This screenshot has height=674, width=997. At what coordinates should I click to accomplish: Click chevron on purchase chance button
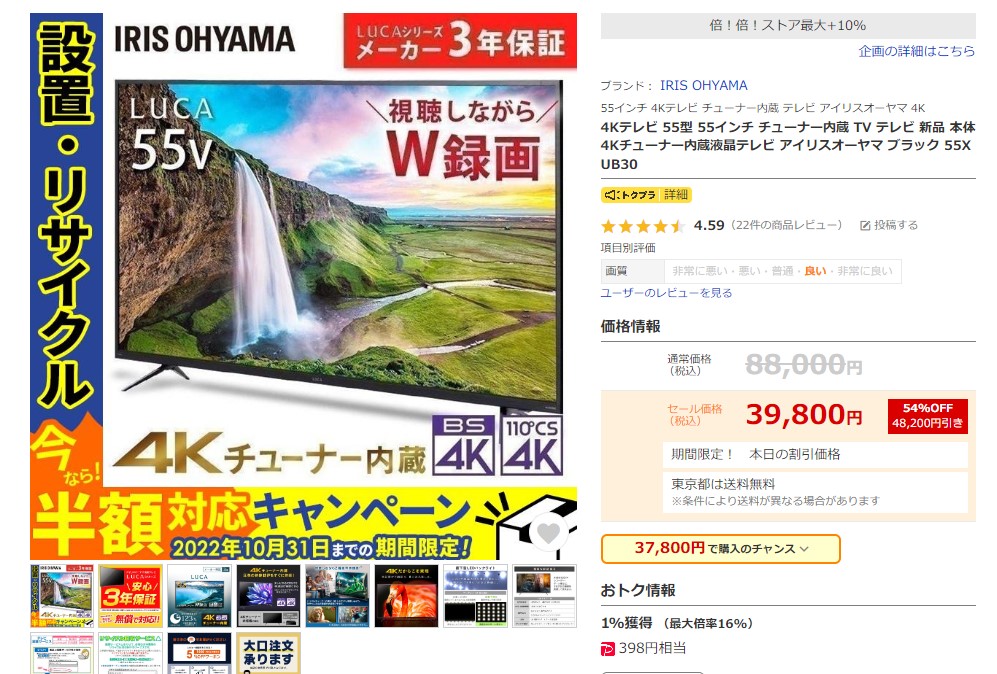click(x=804, y=549)
